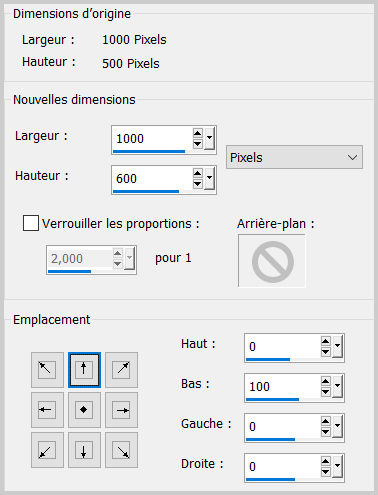This screenshot has width=378, height=495.
Task: Select the top-left placement arrow
Action: point(47,370)
